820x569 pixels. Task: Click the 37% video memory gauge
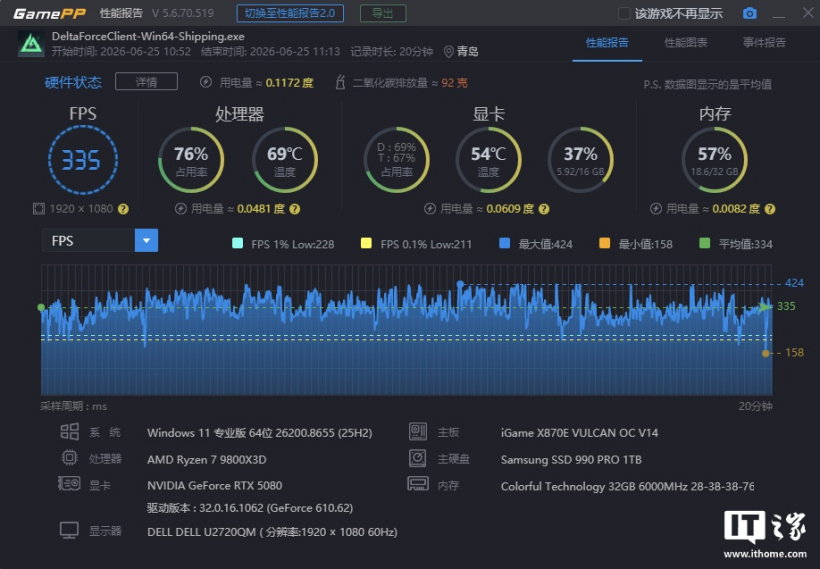pos(580,160)
